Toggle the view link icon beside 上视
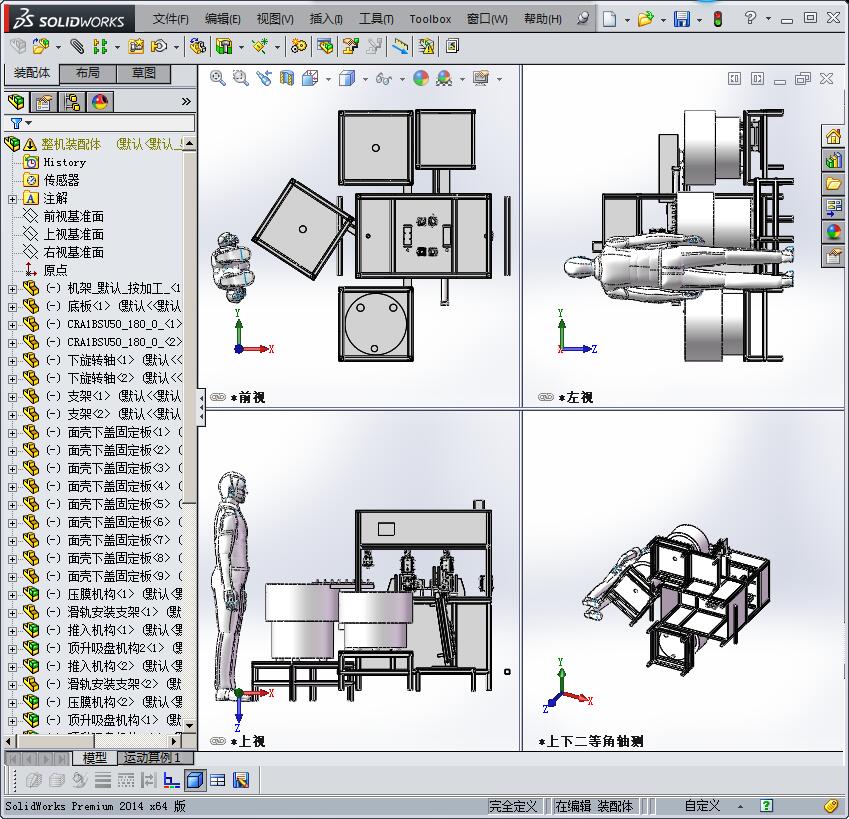 click(218, 741)
